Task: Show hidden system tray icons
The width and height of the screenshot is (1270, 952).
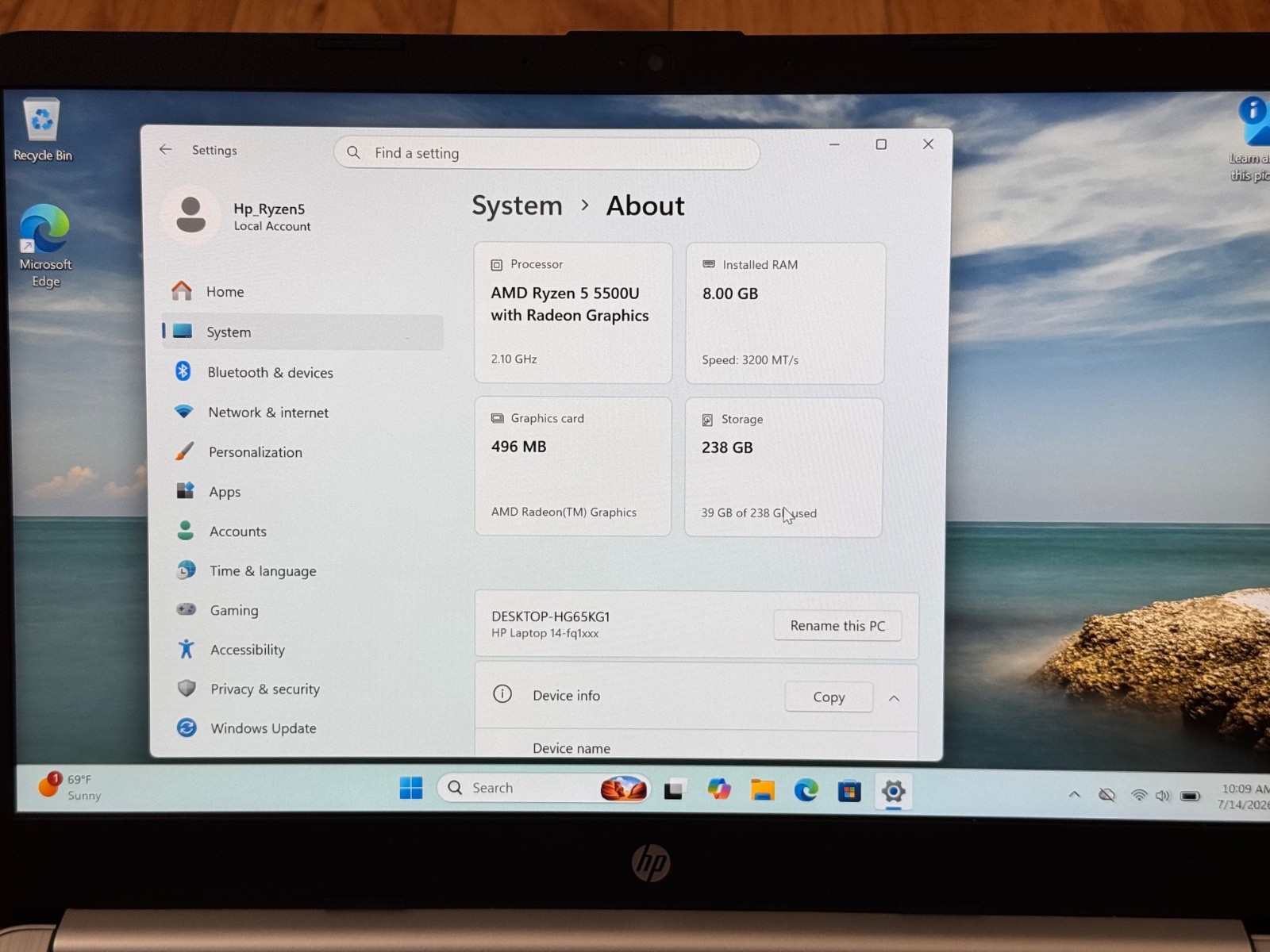Action: [x=1074, y=794]
